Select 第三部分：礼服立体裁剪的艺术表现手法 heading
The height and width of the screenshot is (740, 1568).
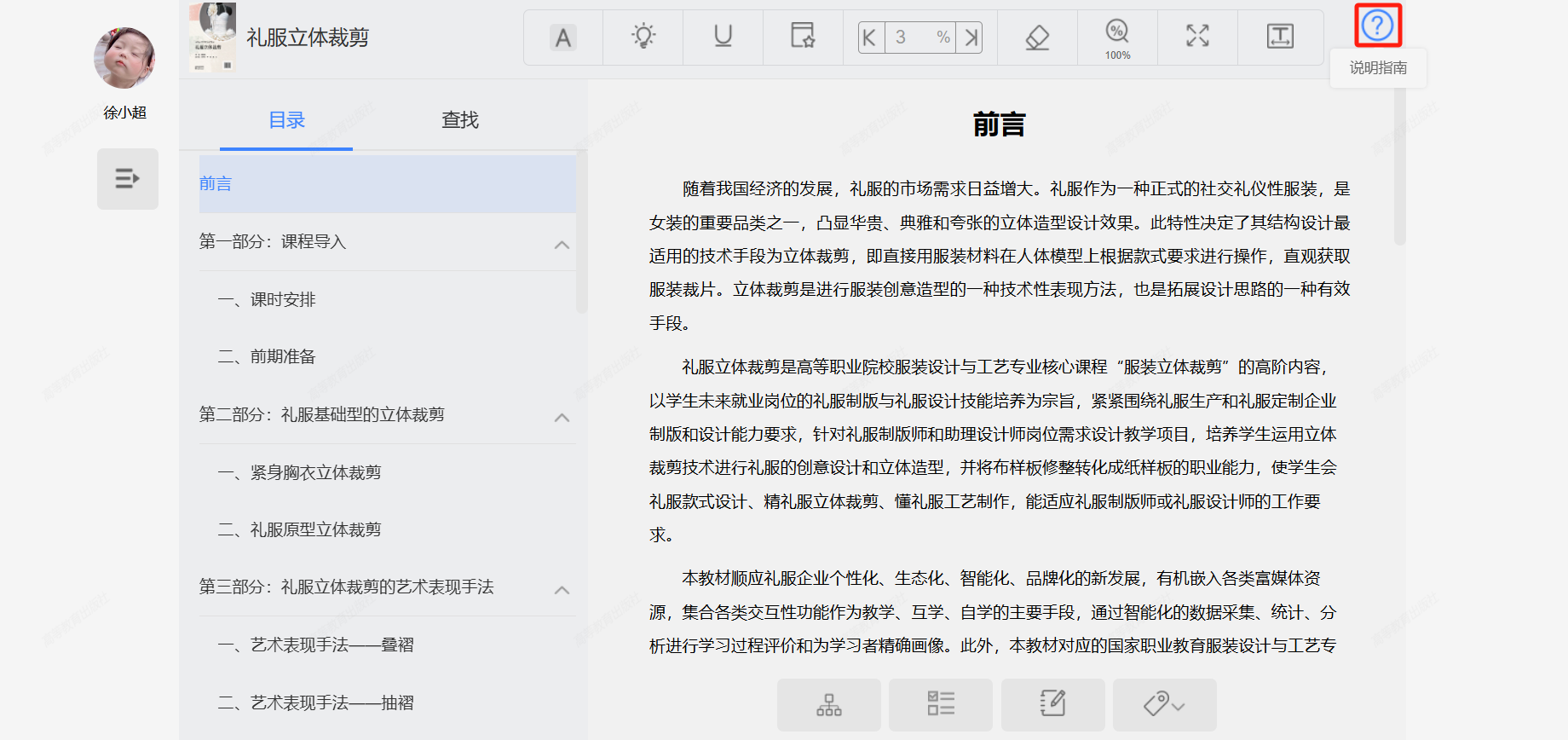coord(347,587)
